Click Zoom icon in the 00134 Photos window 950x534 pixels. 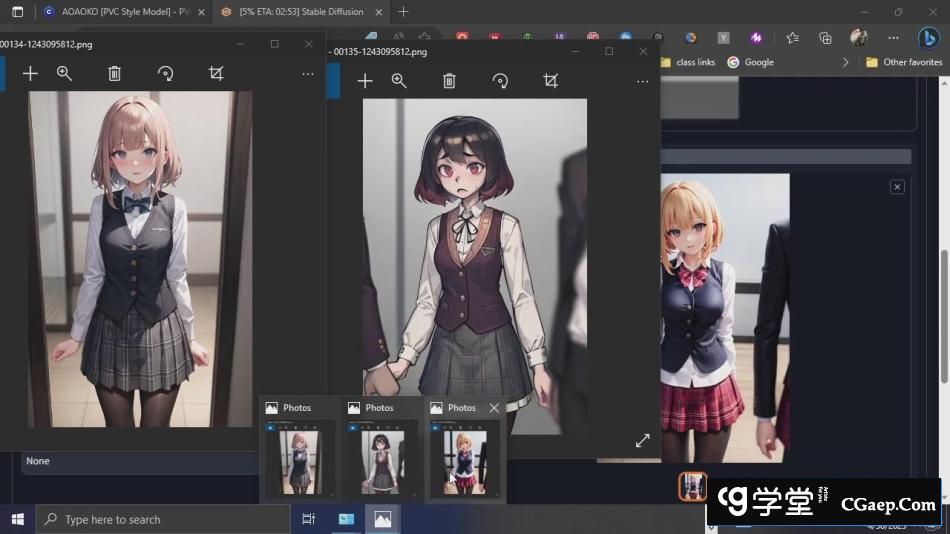pyautogui.click(x=65, y=73)
